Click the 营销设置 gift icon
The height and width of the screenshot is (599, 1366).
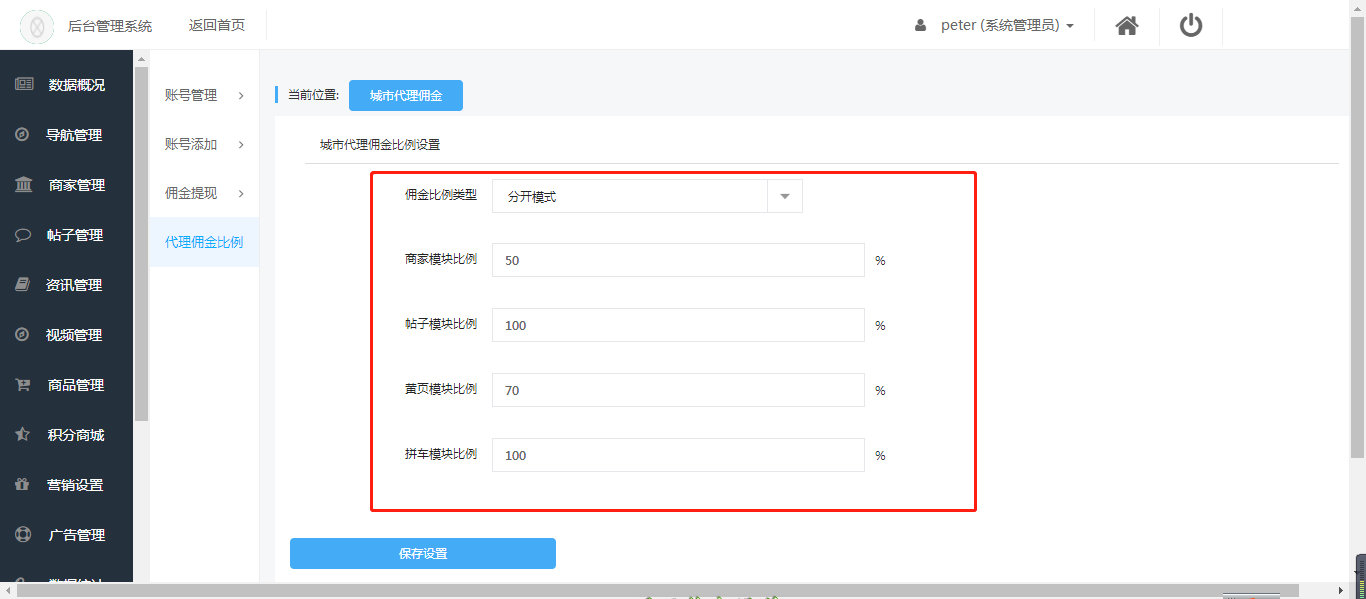pos(22,484)
